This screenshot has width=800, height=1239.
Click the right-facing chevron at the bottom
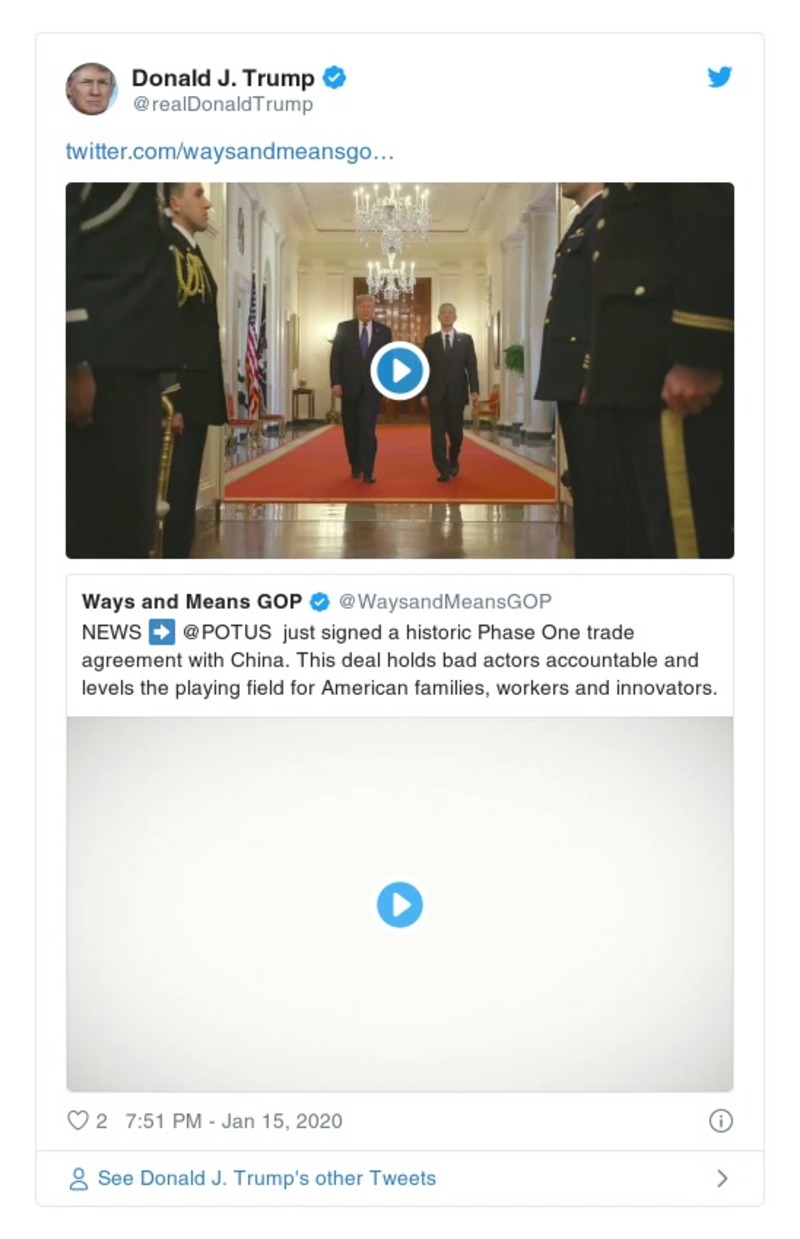pyautogui.click(x=723, y=1178)
